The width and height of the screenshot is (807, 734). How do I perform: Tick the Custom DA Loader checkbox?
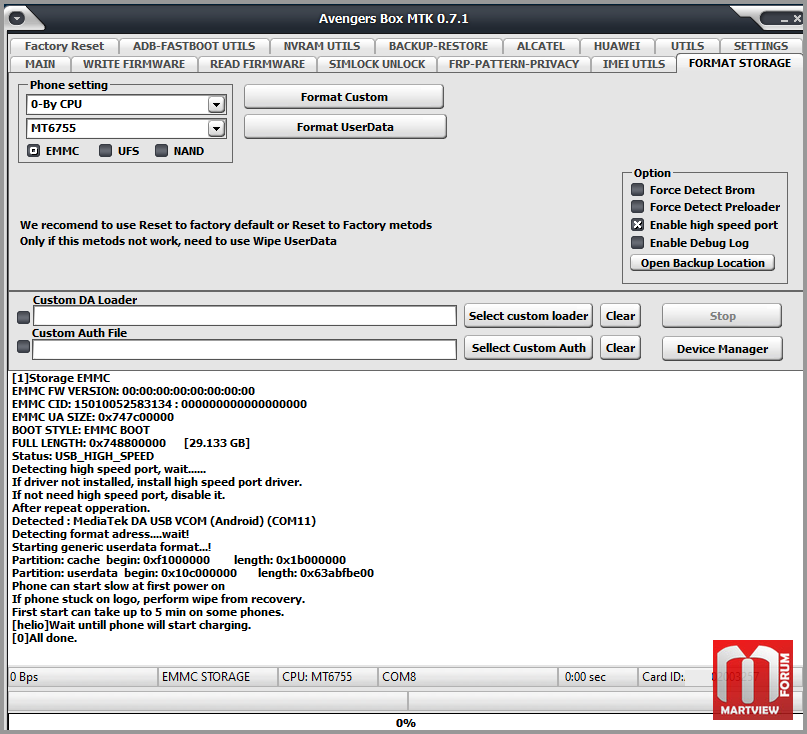[23, 317]
